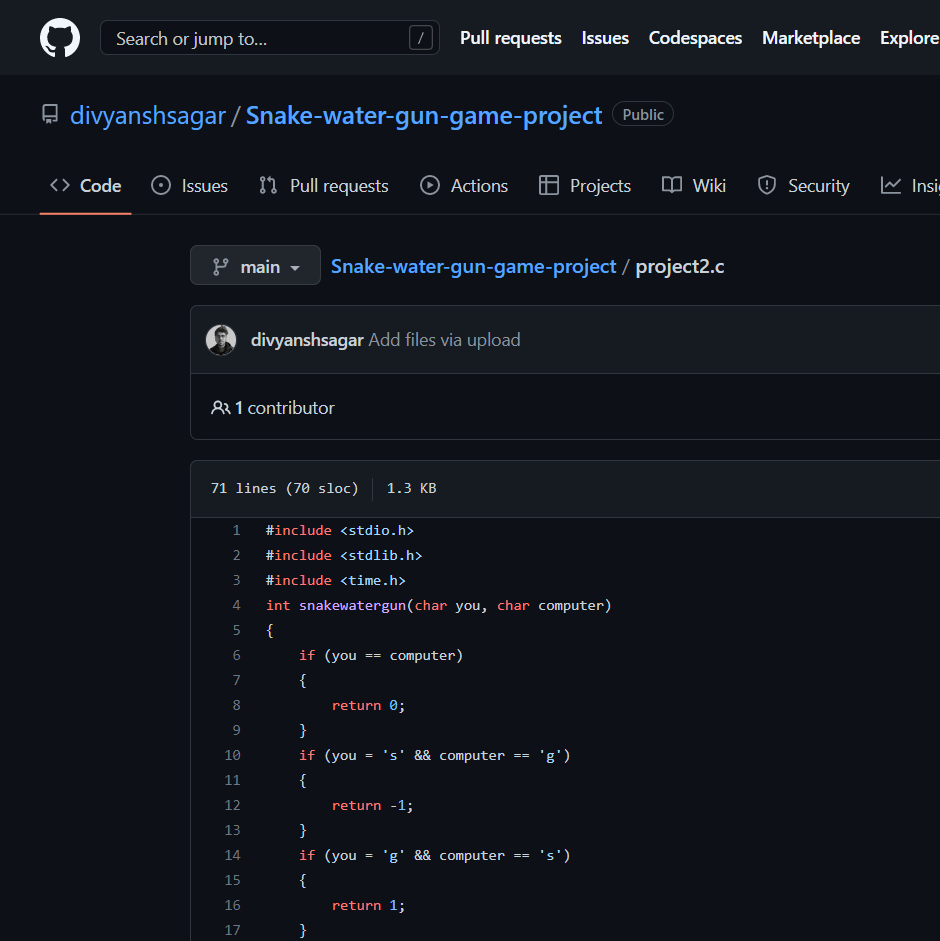
Task: Select code line number 14
Action: tap(232, 855)
